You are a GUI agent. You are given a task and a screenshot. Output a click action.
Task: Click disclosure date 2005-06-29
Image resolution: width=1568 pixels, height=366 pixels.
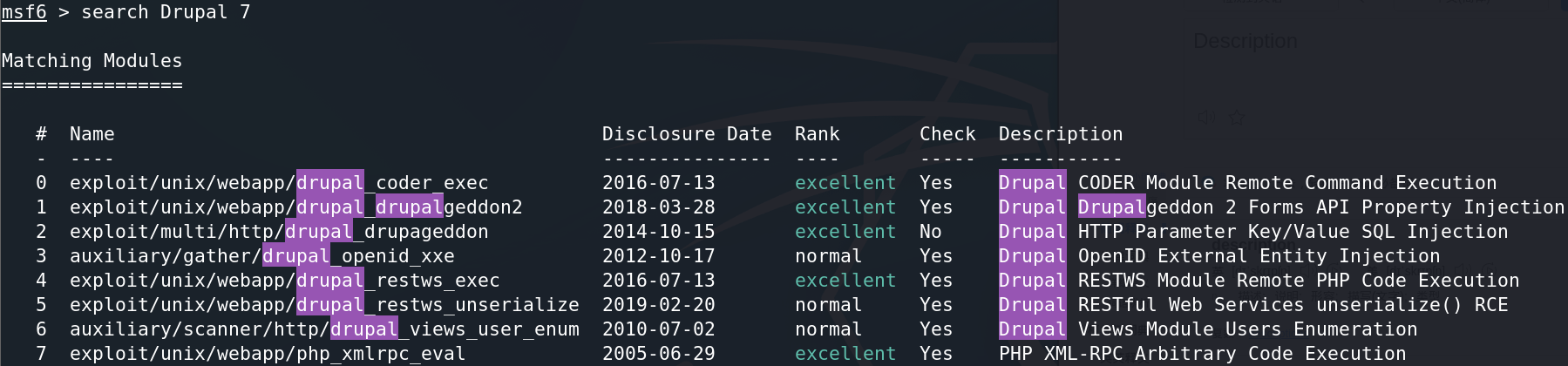(659, 354)
